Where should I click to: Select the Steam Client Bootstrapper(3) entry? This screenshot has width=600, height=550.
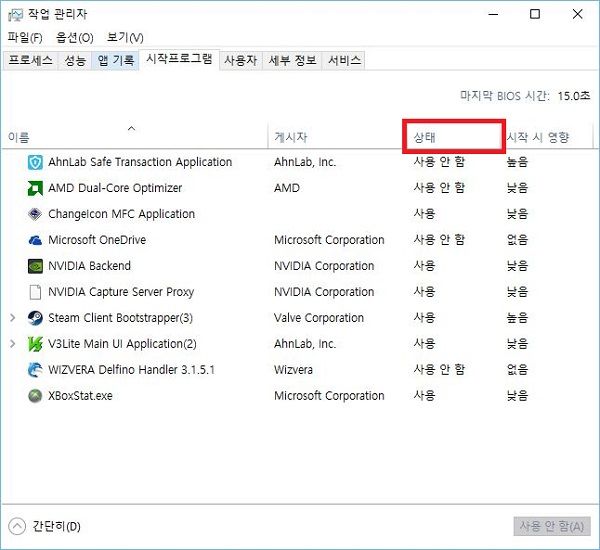[x=300, y=318]
